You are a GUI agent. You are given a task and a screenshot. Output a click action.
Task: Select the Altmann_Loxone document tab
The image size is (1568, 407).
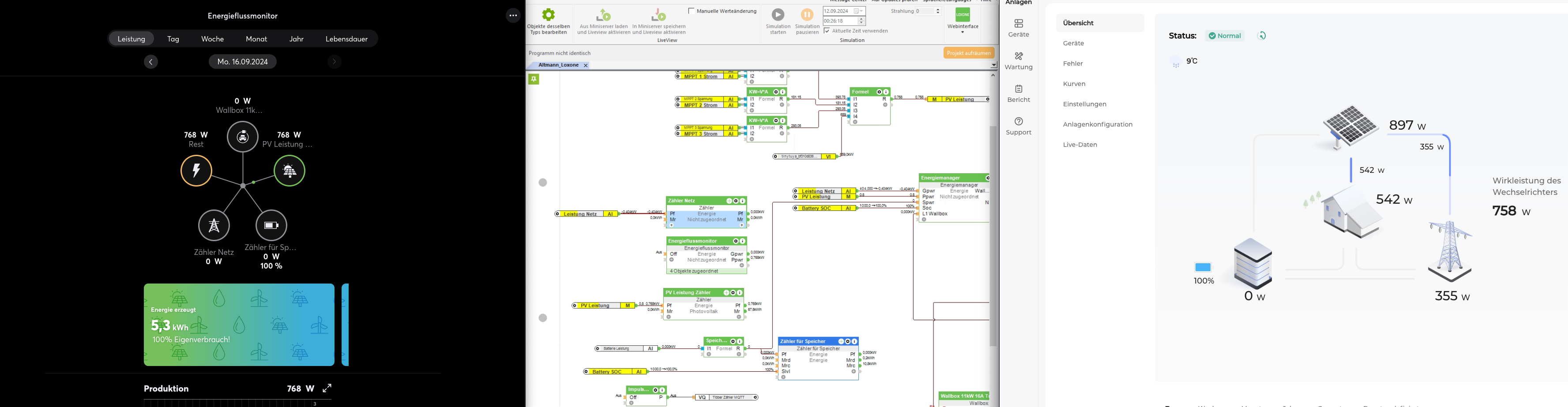click(x=557, y=65)
